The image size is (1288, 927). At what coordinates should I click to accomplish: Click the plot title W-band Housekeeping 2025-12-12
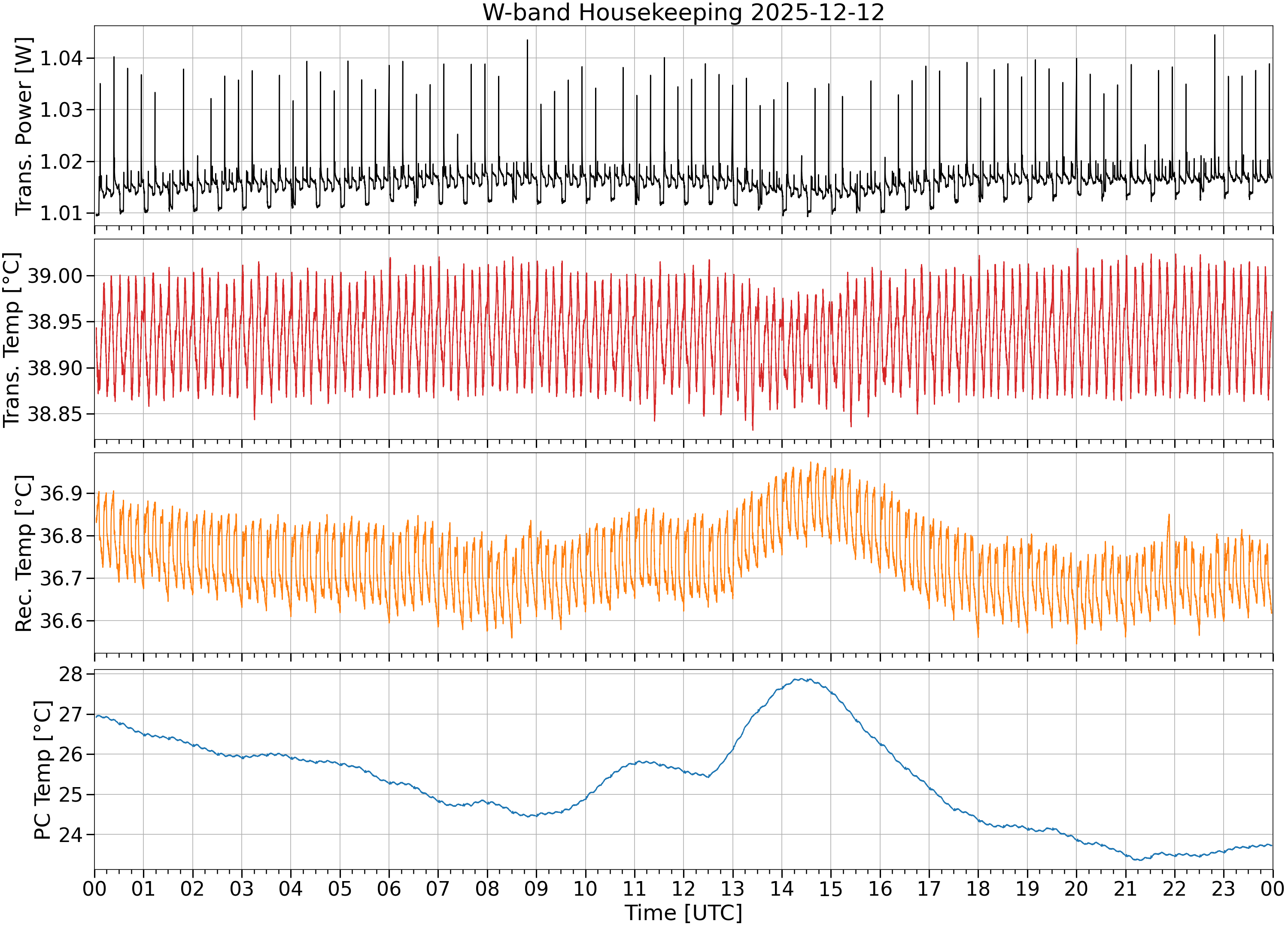point(683,12)
